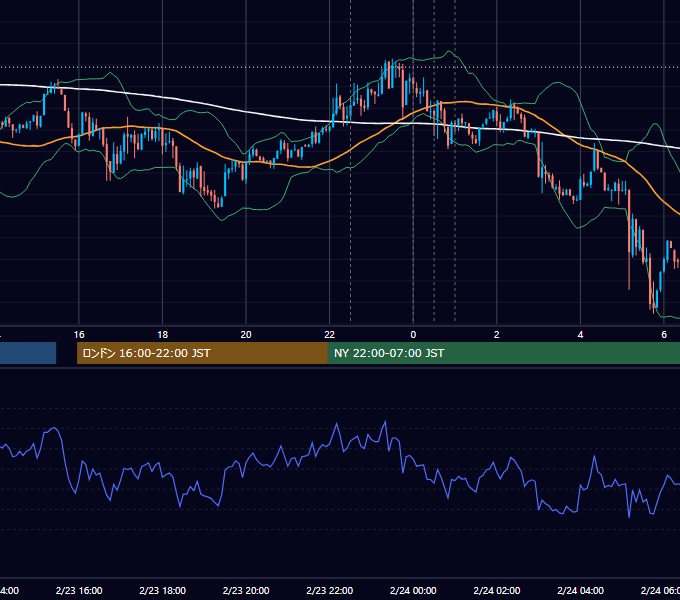This screenshot has height=600, width=680.
Task: Click the NY 22:00-07:00 JST session bar
Action: click(503, 353)
